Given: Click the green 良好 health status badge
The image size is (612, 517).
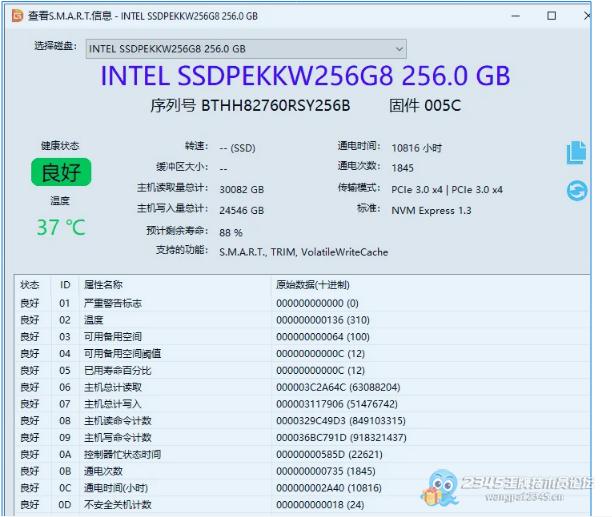Looking at the screenshot, I should pos(61,172).
